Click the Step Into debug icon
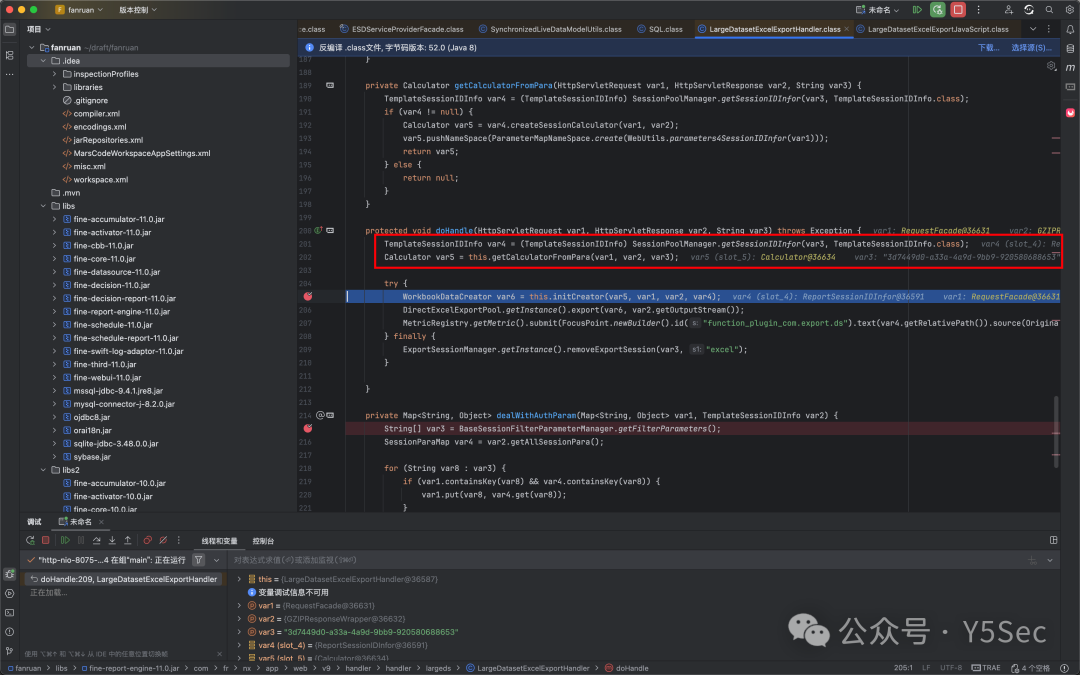Screen dimensions: 1080x675 click(112, 541)
